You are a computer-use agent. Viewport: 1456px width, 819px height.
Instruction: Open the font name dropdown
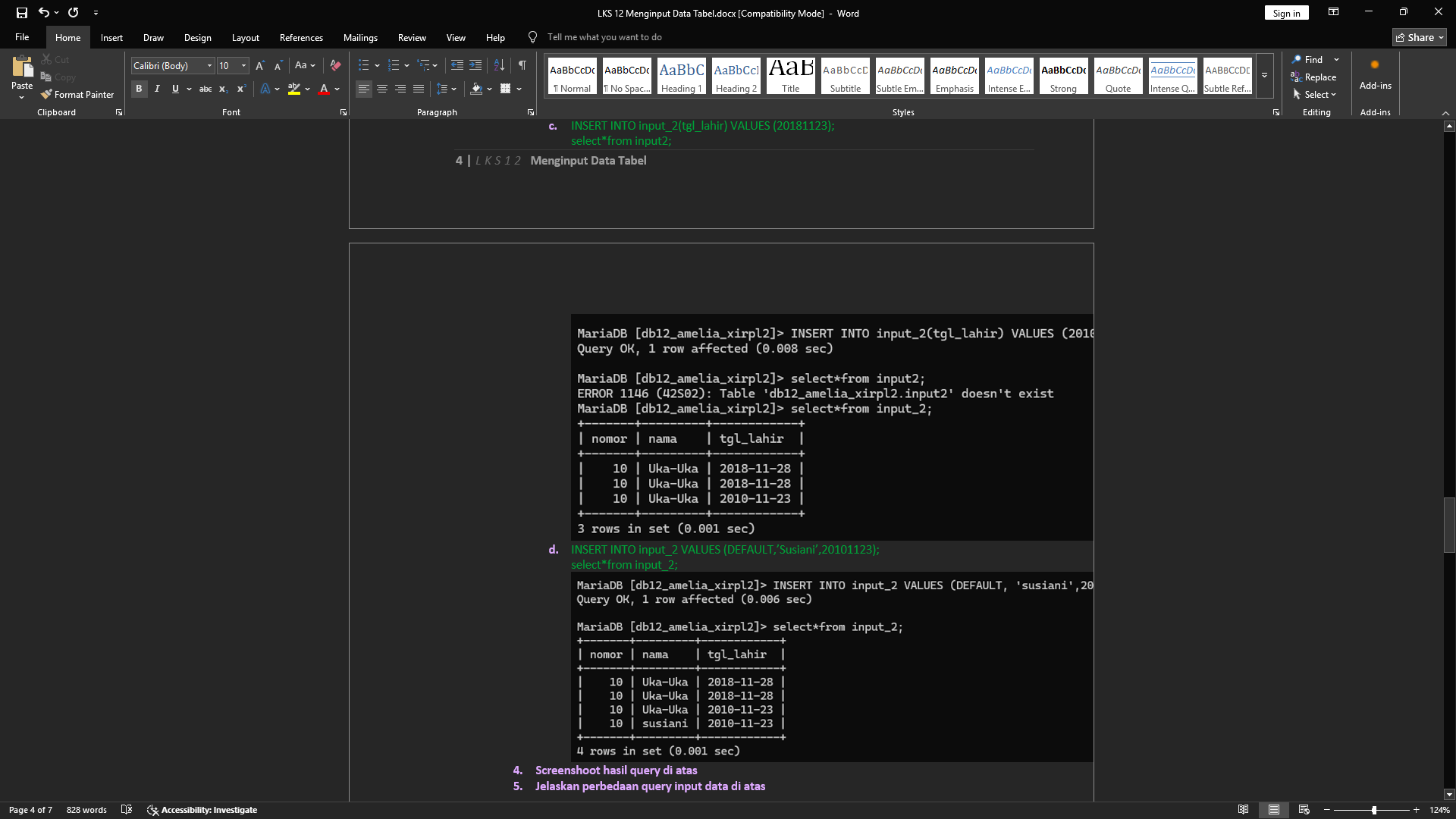coord(210,66)
